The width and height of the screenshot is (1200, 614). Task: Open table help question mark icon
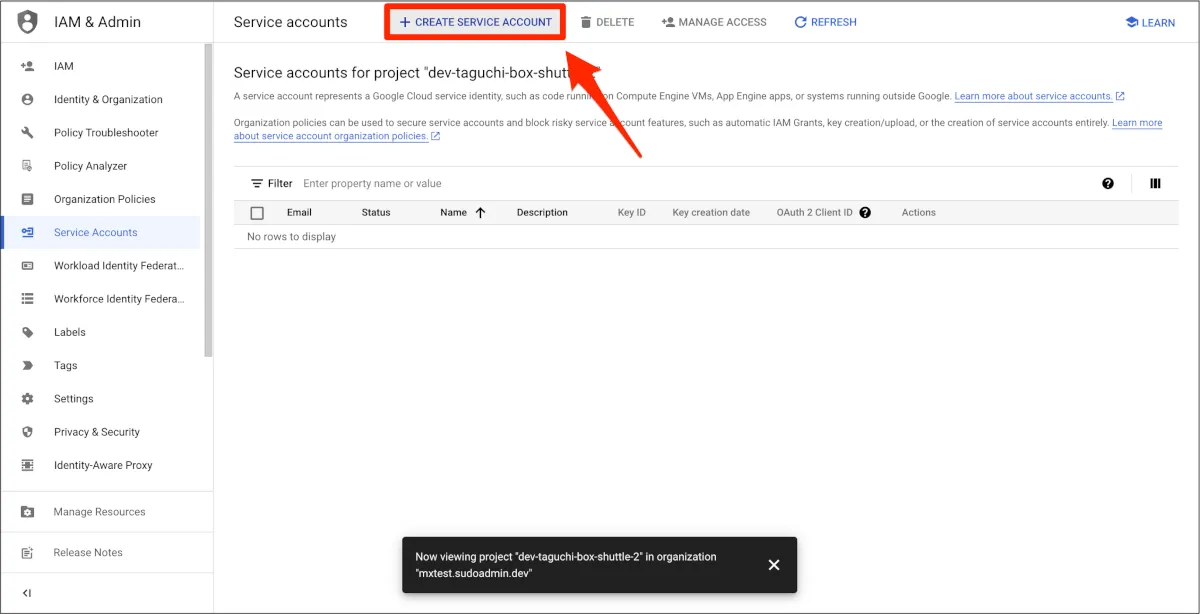[1108, 183]
